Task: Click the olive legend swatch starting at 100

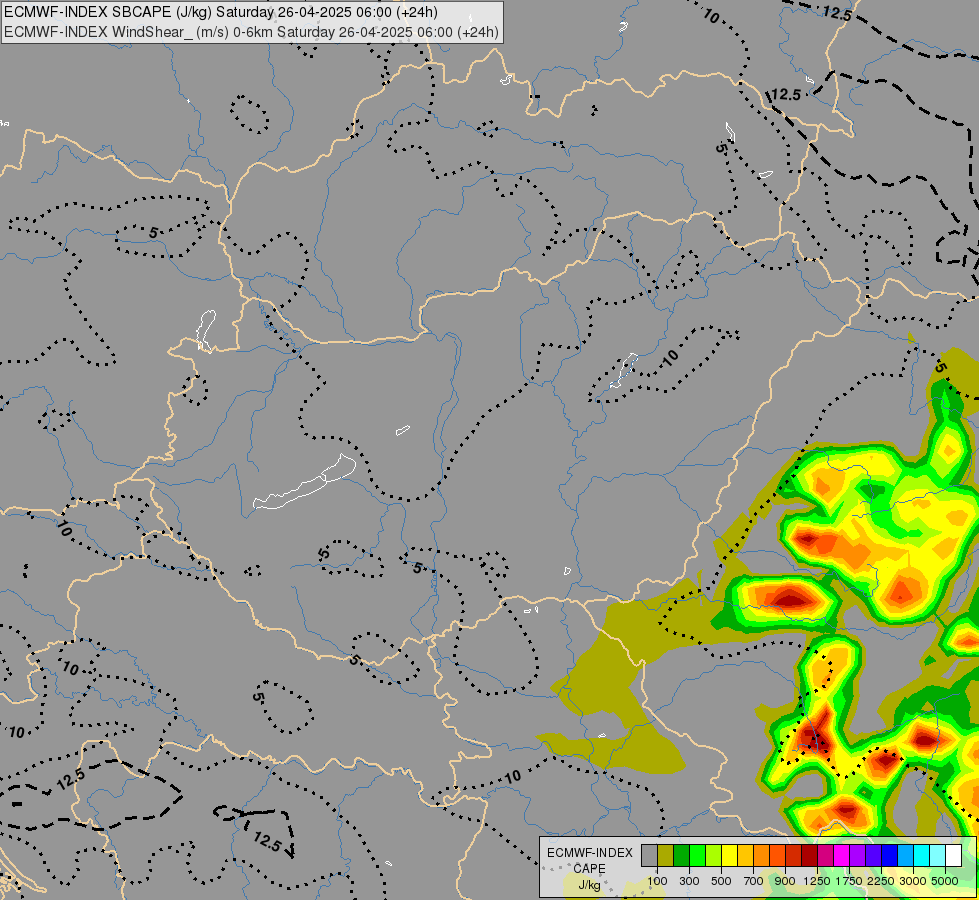Action: click(x=666, y=855)
